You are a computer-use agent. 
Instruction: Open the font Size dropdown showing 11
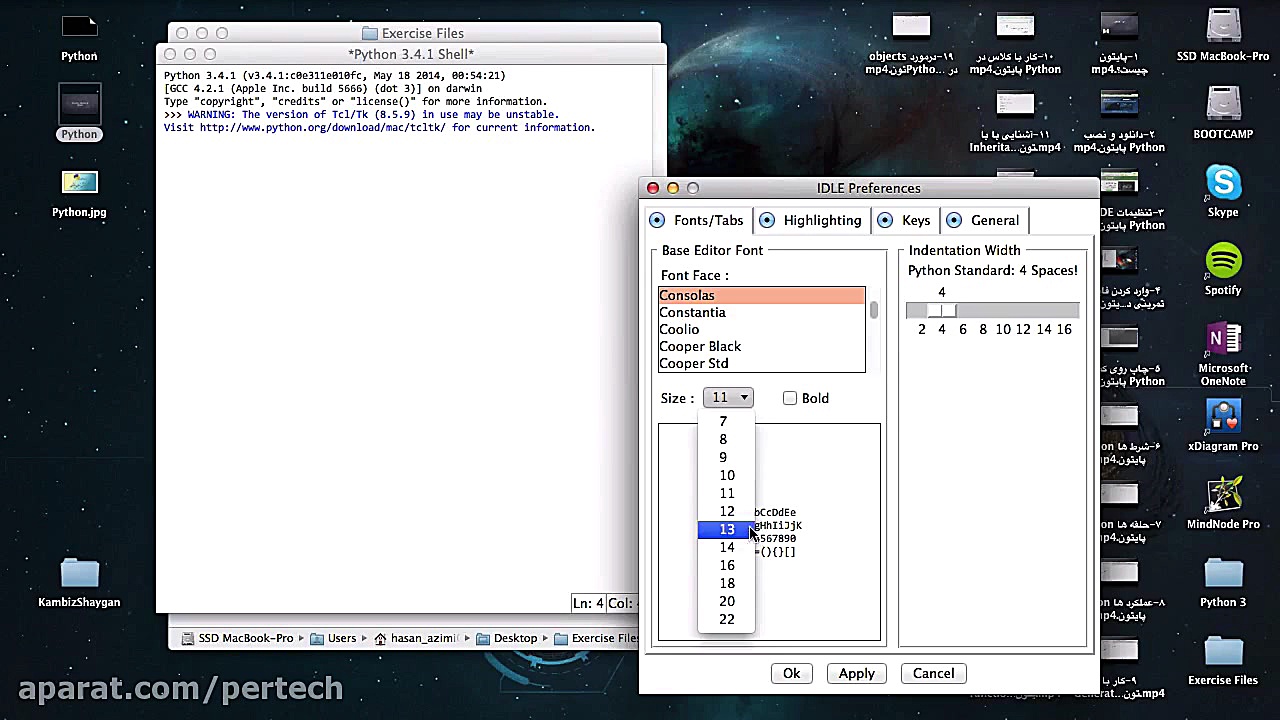click(728, 398)
